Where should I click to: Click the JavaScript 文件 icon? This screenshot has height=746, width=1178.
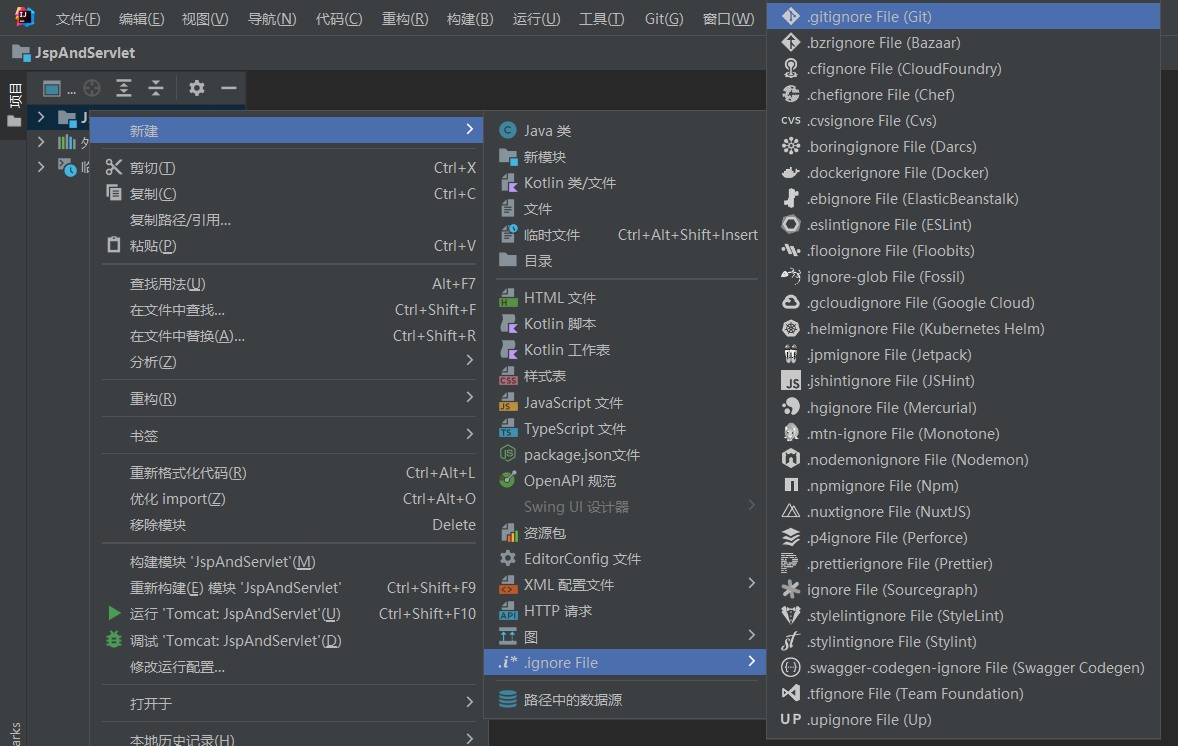pos(508,403)
